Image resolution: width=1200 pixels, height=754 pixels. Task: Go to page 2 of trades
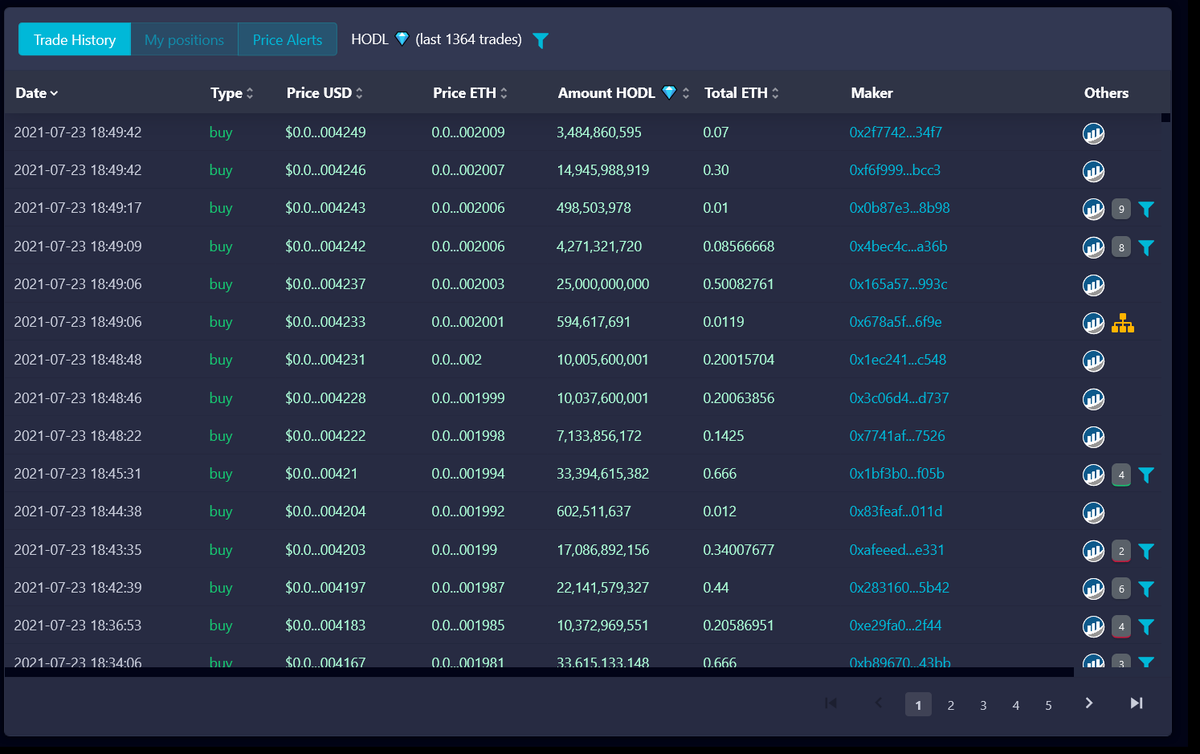tap(951, 705)
